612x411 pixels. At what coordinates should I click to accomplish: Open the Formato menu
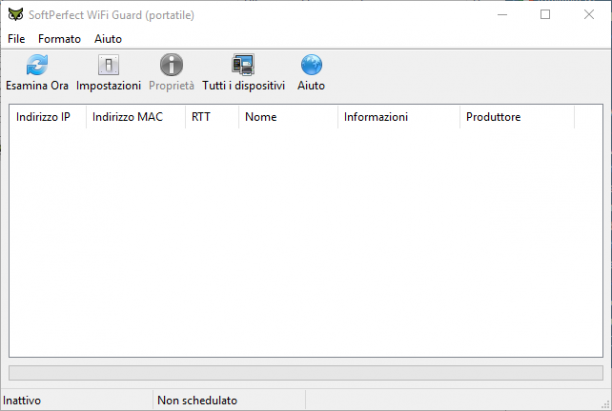tap(59, 39)
